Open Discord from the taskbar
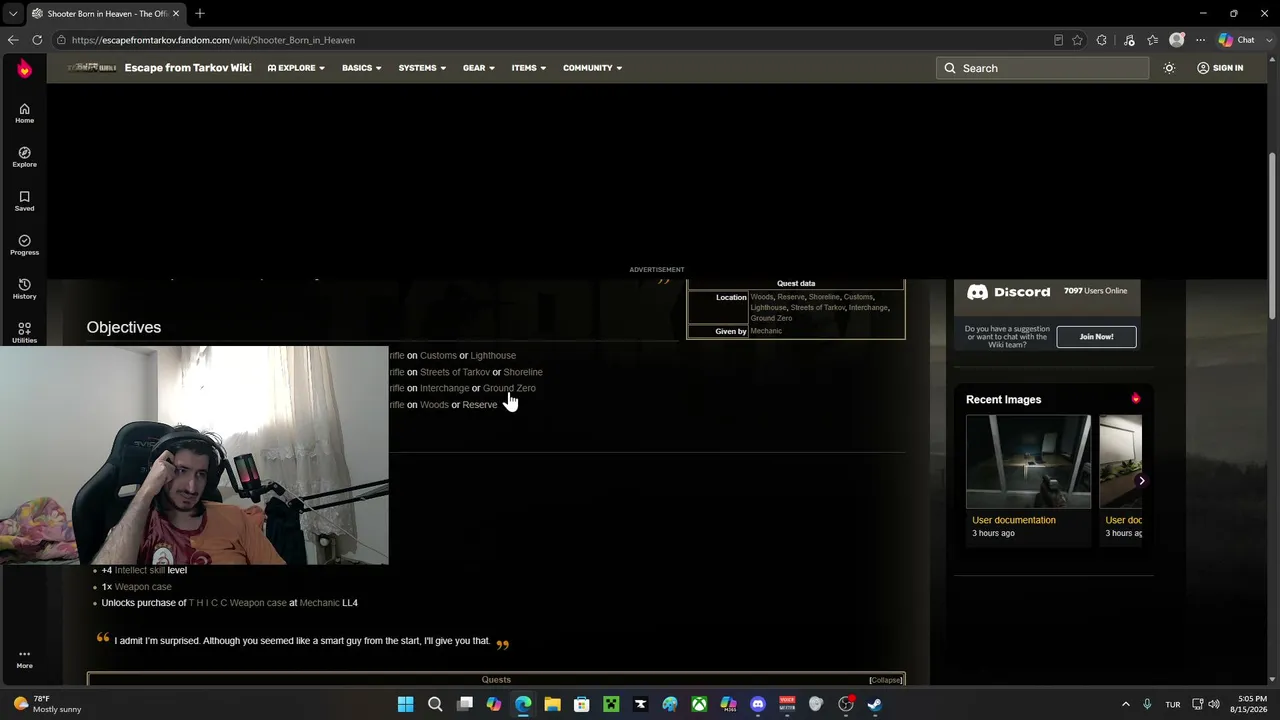The width and height of the screenshot is (1280, 720). click(x=758, y=704)
